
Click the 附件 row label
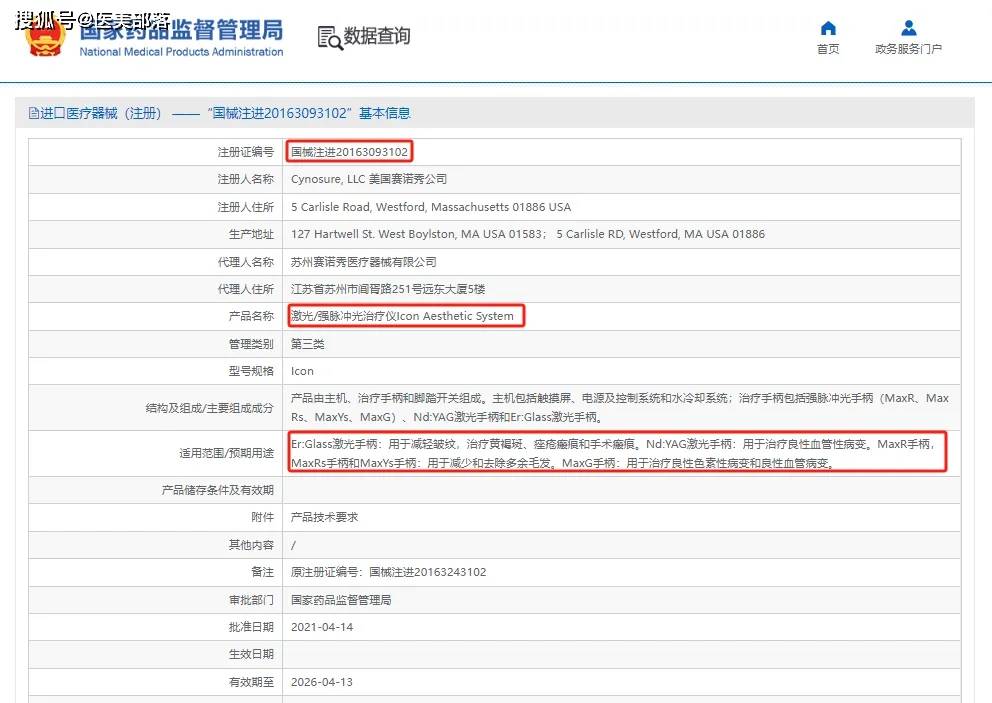pyautogui.click(x=263, y=518)
